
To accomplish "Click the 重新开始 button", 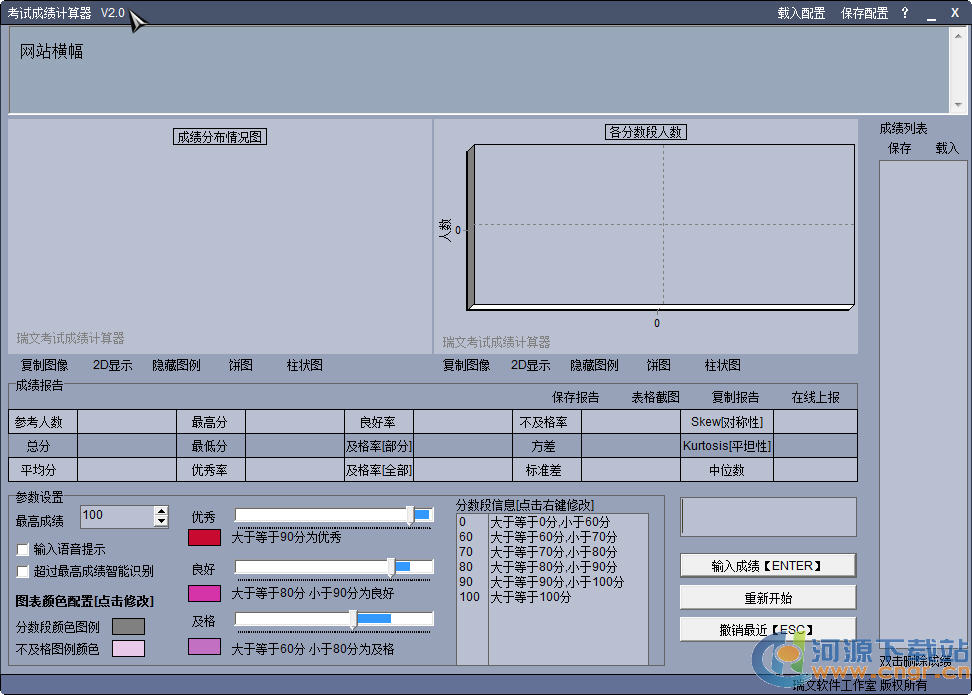I will [767, 597].
